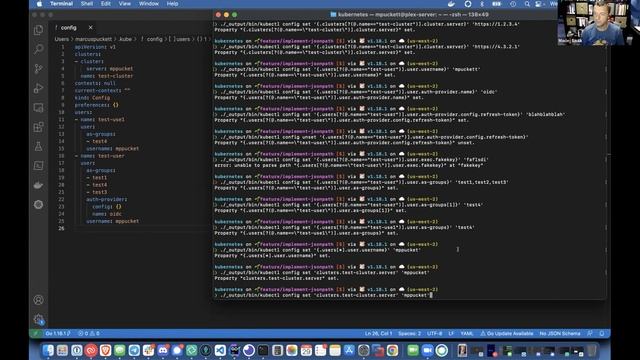Close the config editor tab

pos(90,27)
